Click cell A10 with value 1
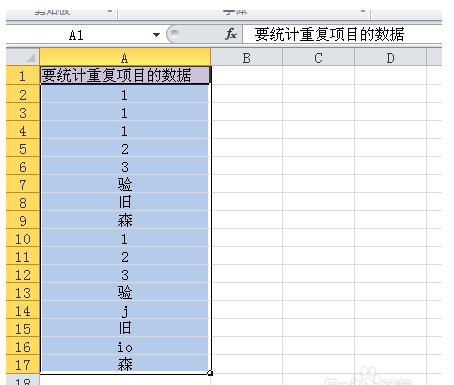Image resolution: width=454 pixels, height=385 pixels. point(125,238)
